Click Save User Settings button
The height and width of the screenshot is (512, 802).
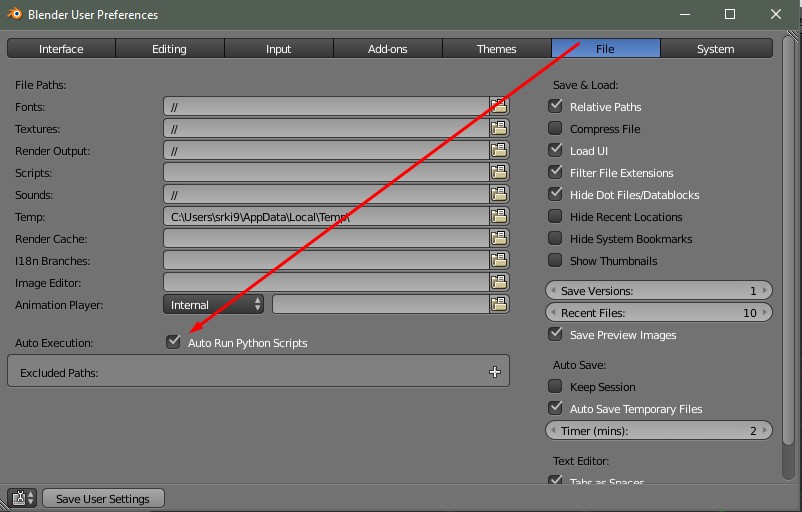coord(103,499)
